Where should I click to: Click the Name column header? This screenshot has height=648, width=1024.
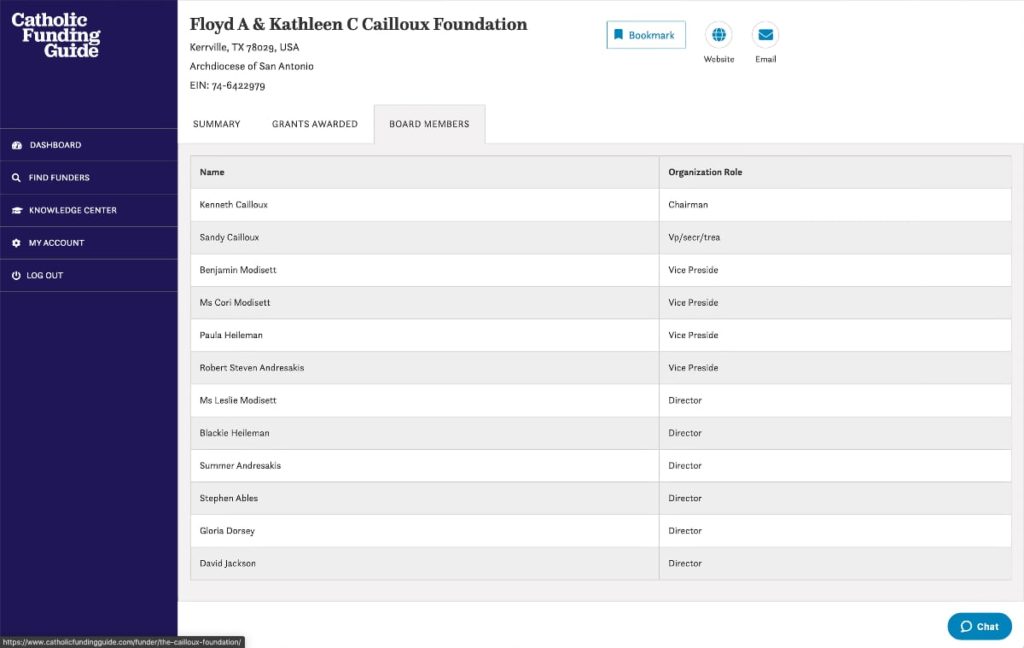point(212,172)
